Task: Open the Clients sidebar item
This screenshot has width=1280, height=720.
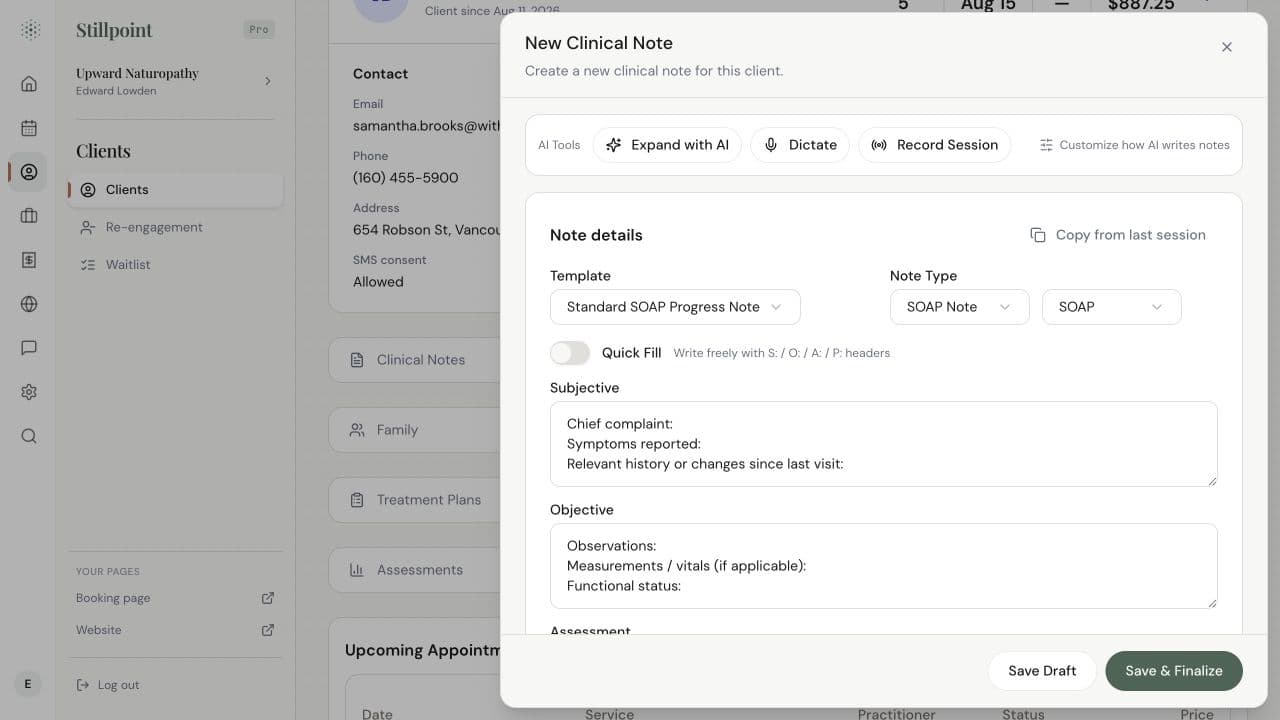Action: pyautogui.click(x=176, y=189)
